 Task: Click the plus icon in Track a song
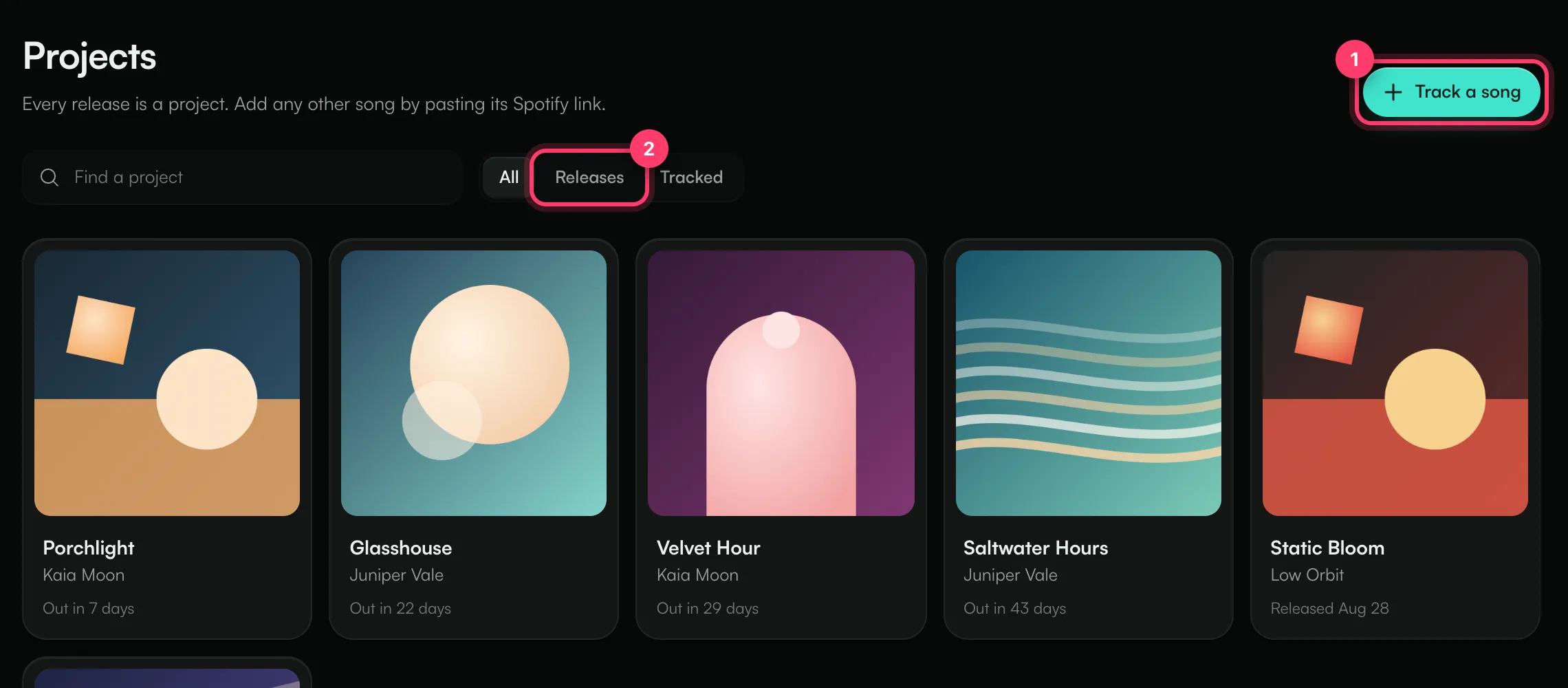(1393, 92)
